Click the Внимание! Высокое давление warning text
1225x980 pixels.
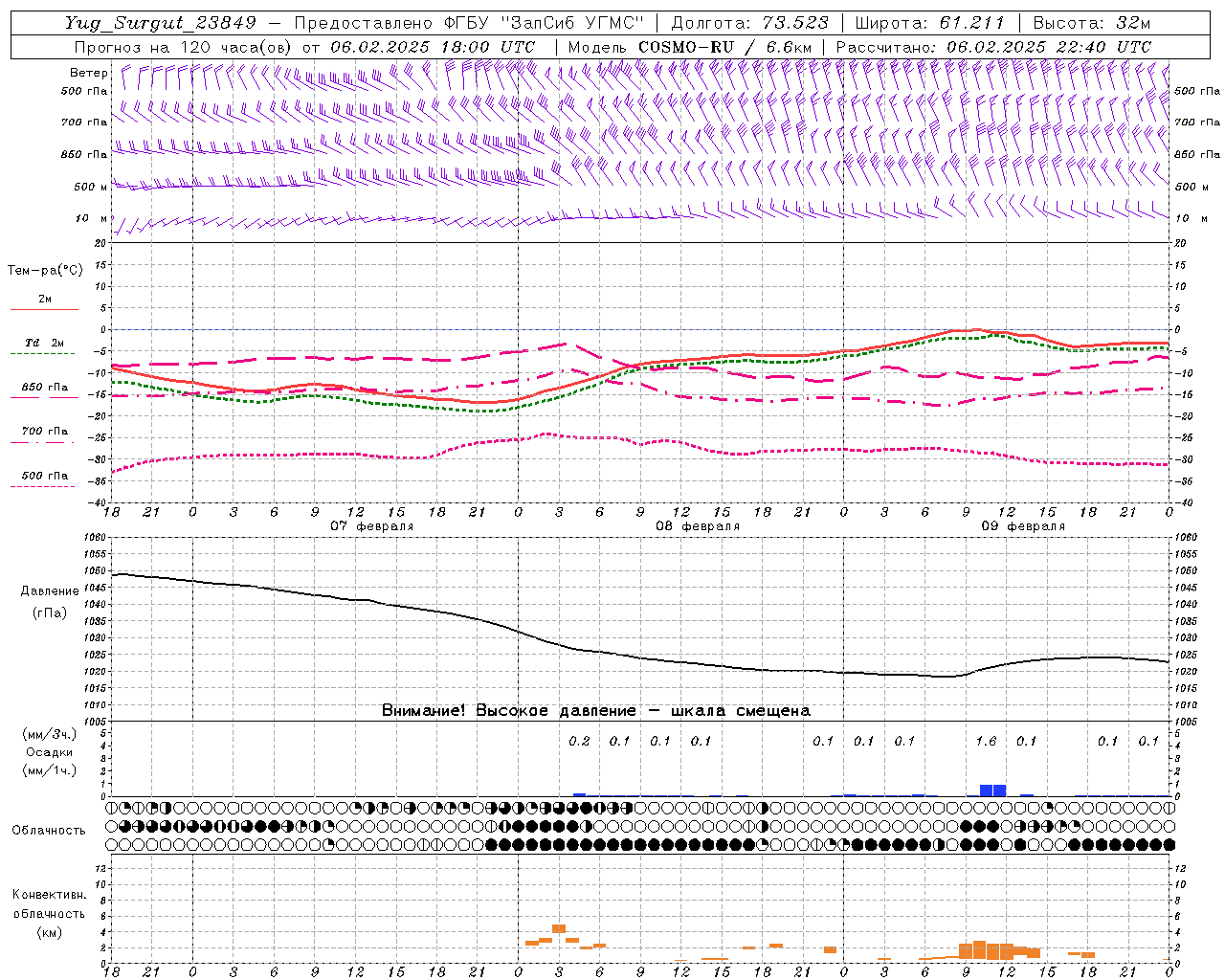click(596, 711)
